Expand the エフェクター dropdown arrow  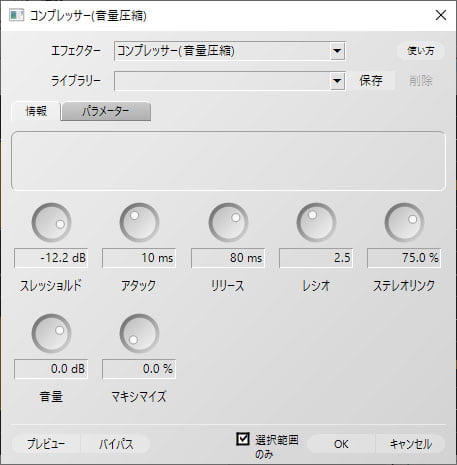point(337,51)
